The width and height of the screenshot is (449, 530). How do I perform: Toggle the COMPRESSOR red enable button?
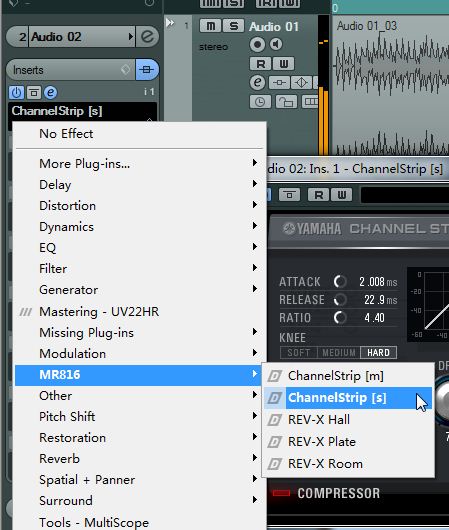pos(281,493)
